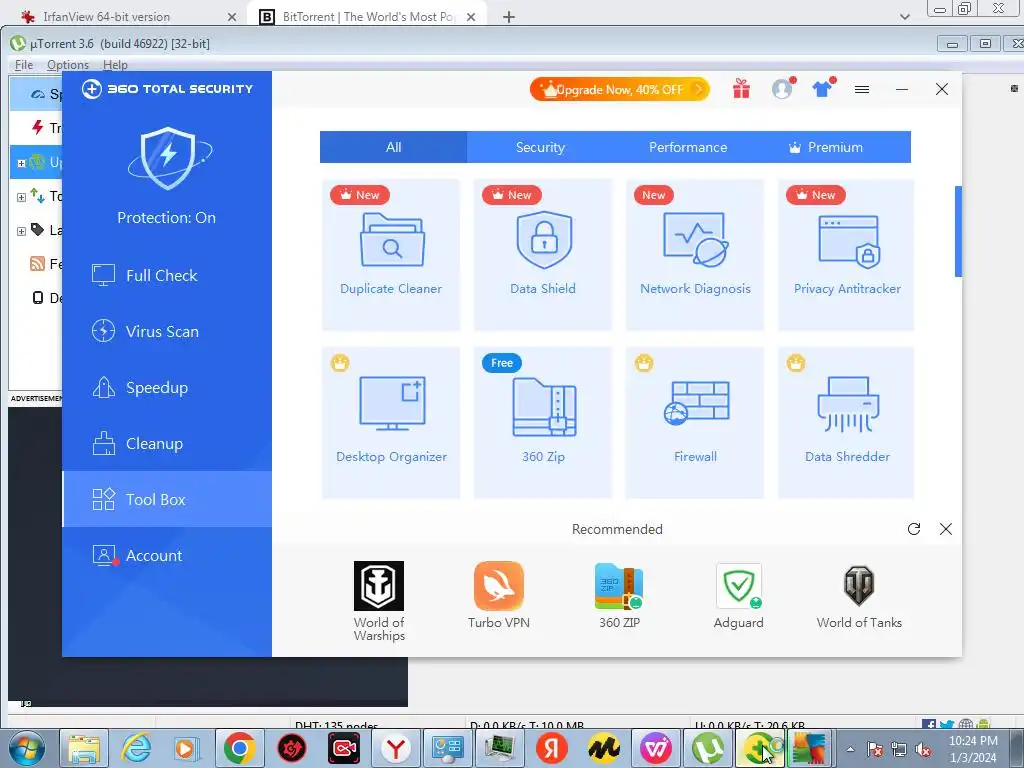This screenshot has height=768, width=1024.
Task: Click the recommended 360 ZIP app
Action: pyautogui.click(x=619, y=595)
